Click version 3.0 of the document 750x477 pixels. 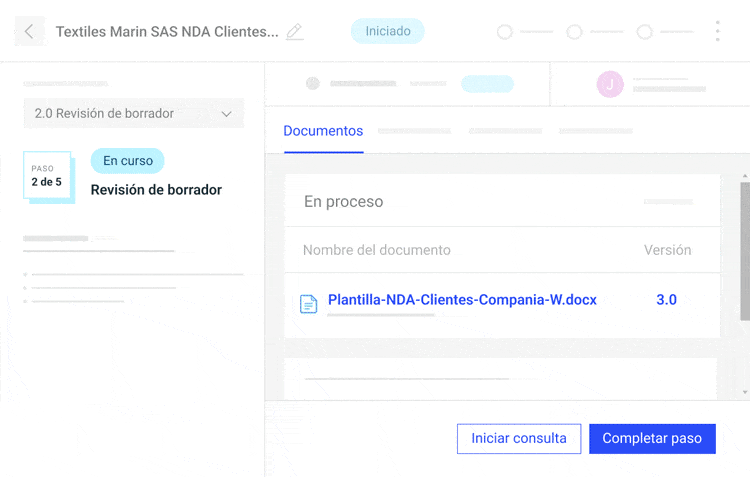[666, 300]
